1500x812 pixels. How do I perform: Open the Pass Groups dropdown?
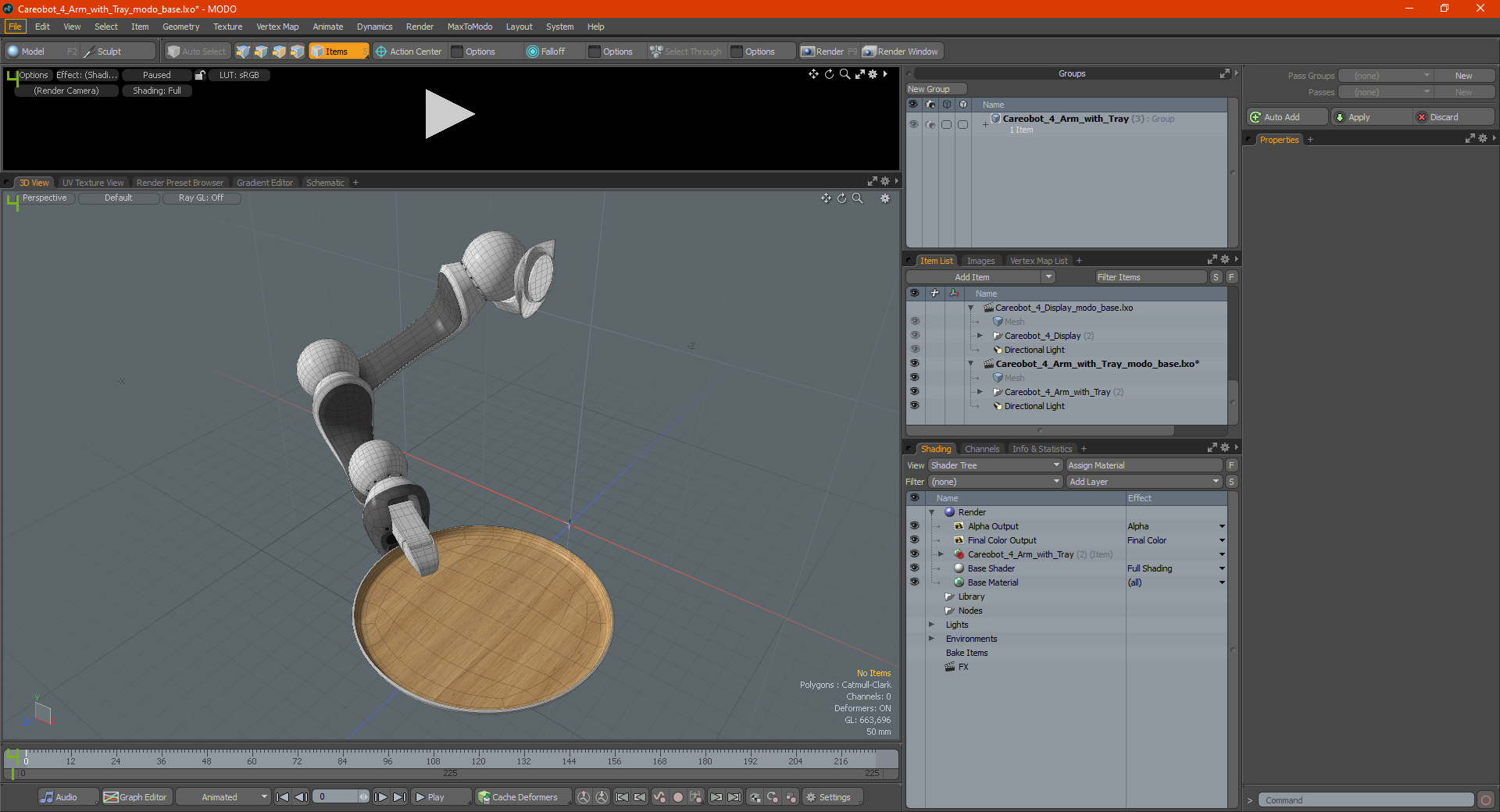click(x=1385, y=76)
